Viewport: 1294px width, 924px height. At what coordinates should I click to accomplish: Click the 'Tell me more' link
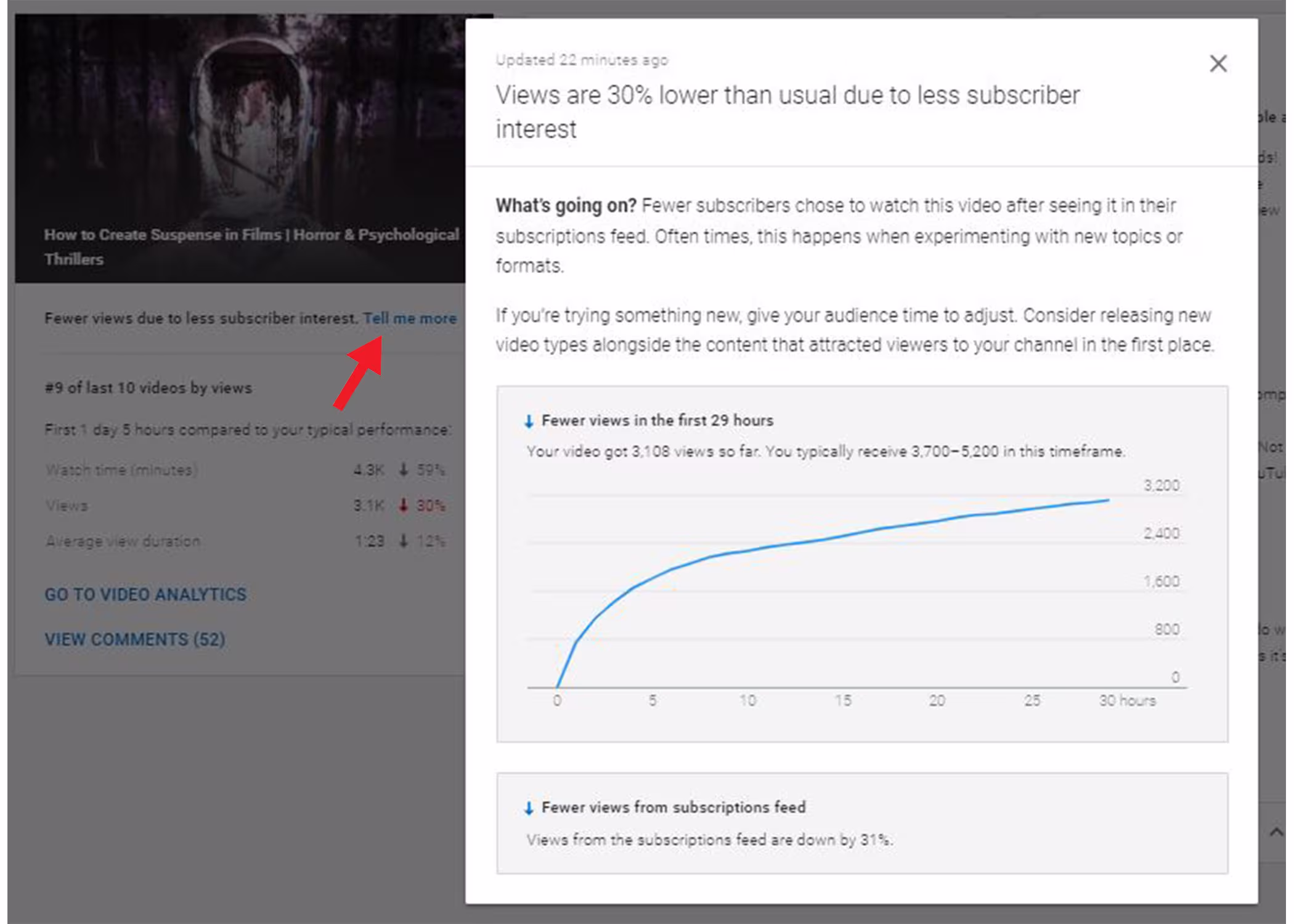tap(410, 318)
